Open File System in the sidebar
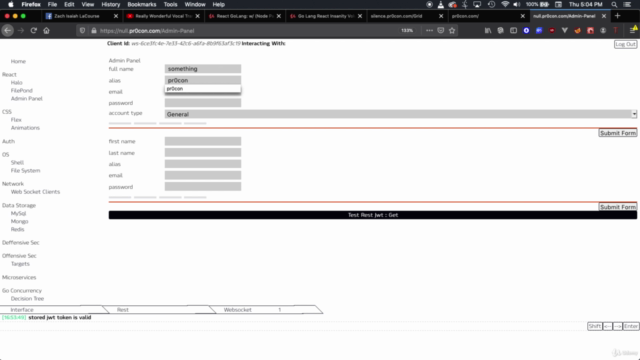This screenshot has height=360, width=640. (25, 171)
